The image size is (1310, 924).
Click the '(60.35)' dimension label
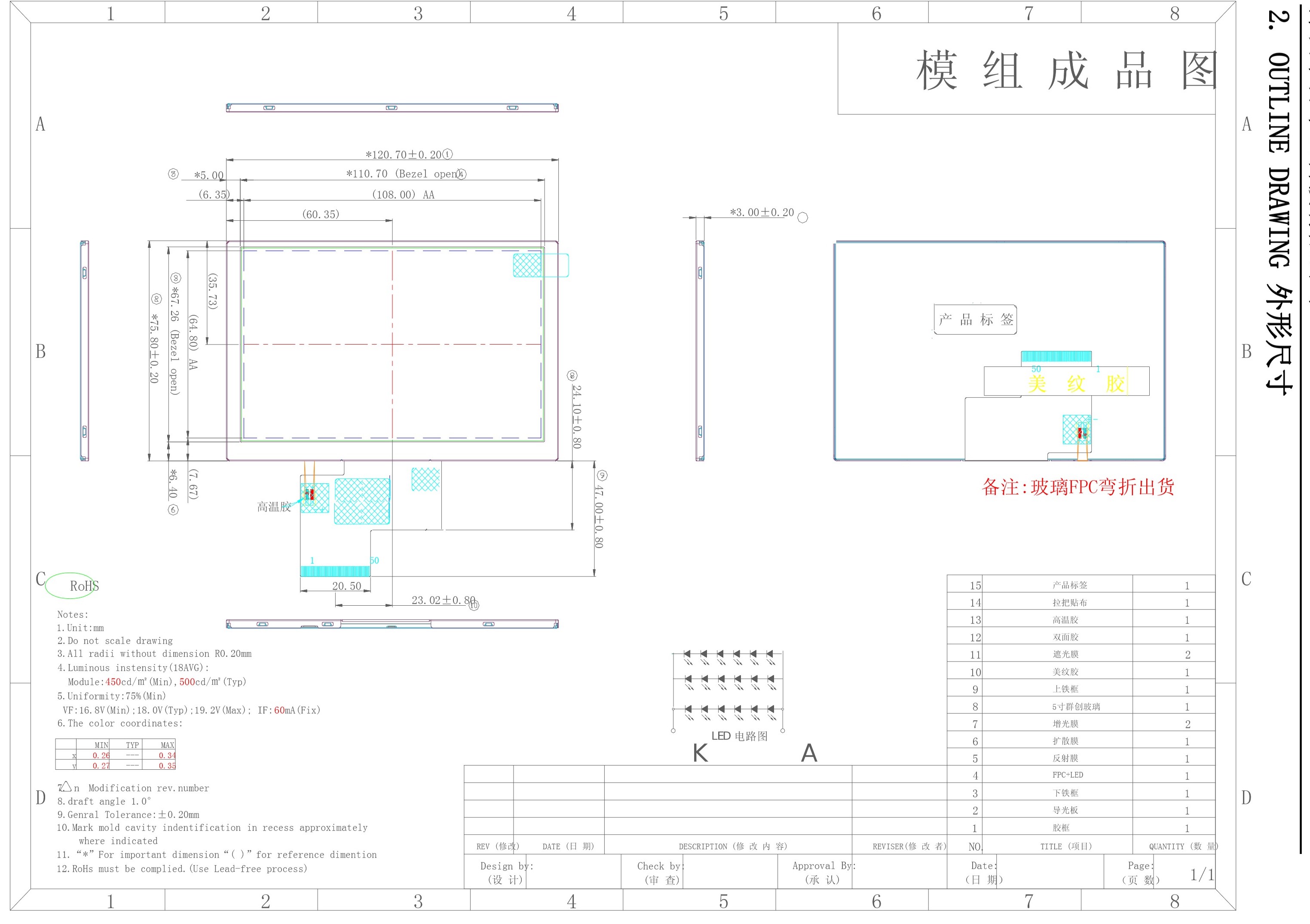tap(321, 214)
